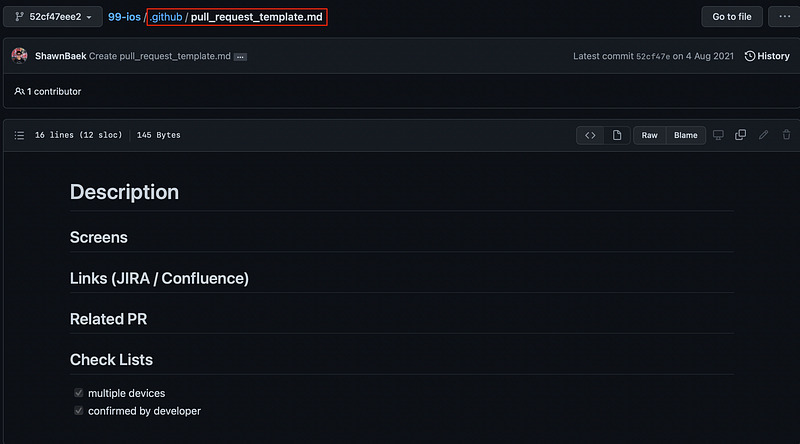This screenshot has height=444, width=800.
Task: Delete this file with trash icon
Action: point(786,135)
